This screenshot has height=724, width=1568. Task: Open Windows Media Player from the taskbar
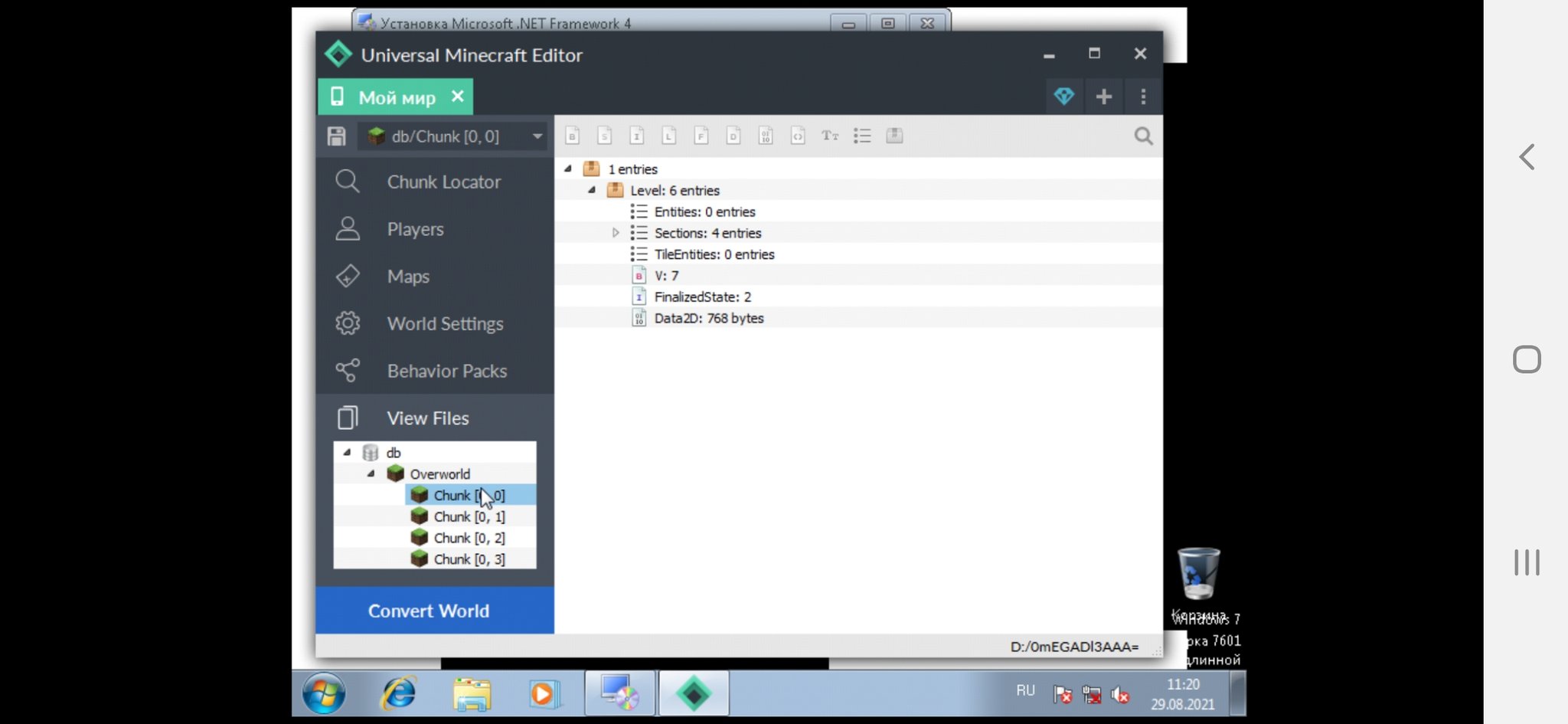click(x=543, y=694)
